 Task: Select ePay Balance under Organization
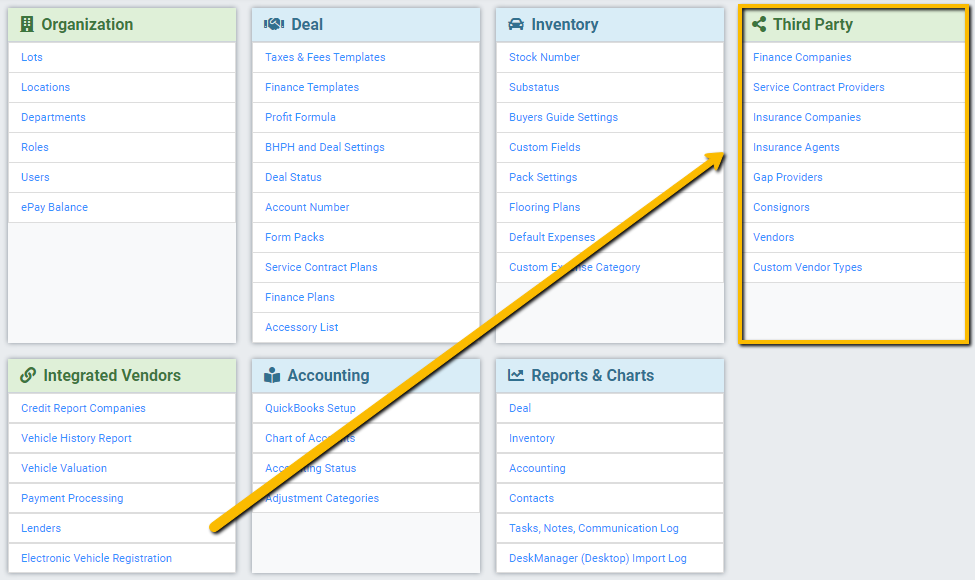click(54, 208)
